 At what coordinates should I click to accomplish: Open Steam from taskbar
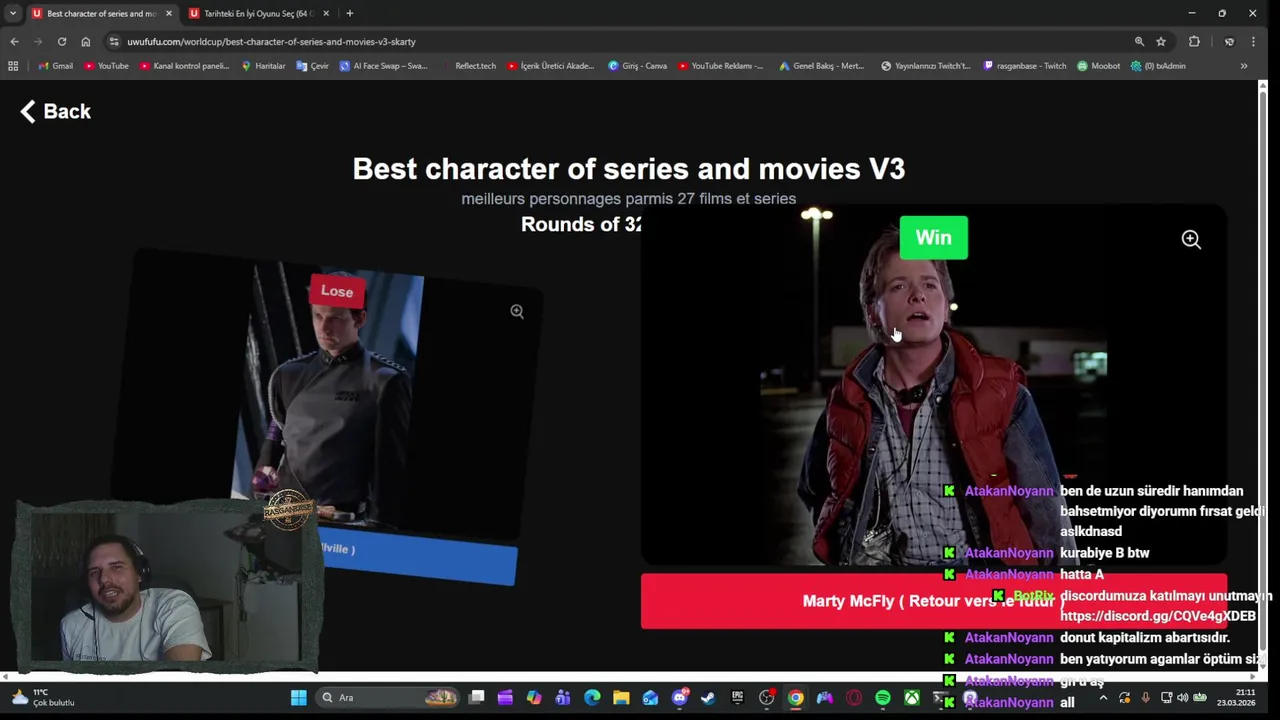tap(708, 698)
